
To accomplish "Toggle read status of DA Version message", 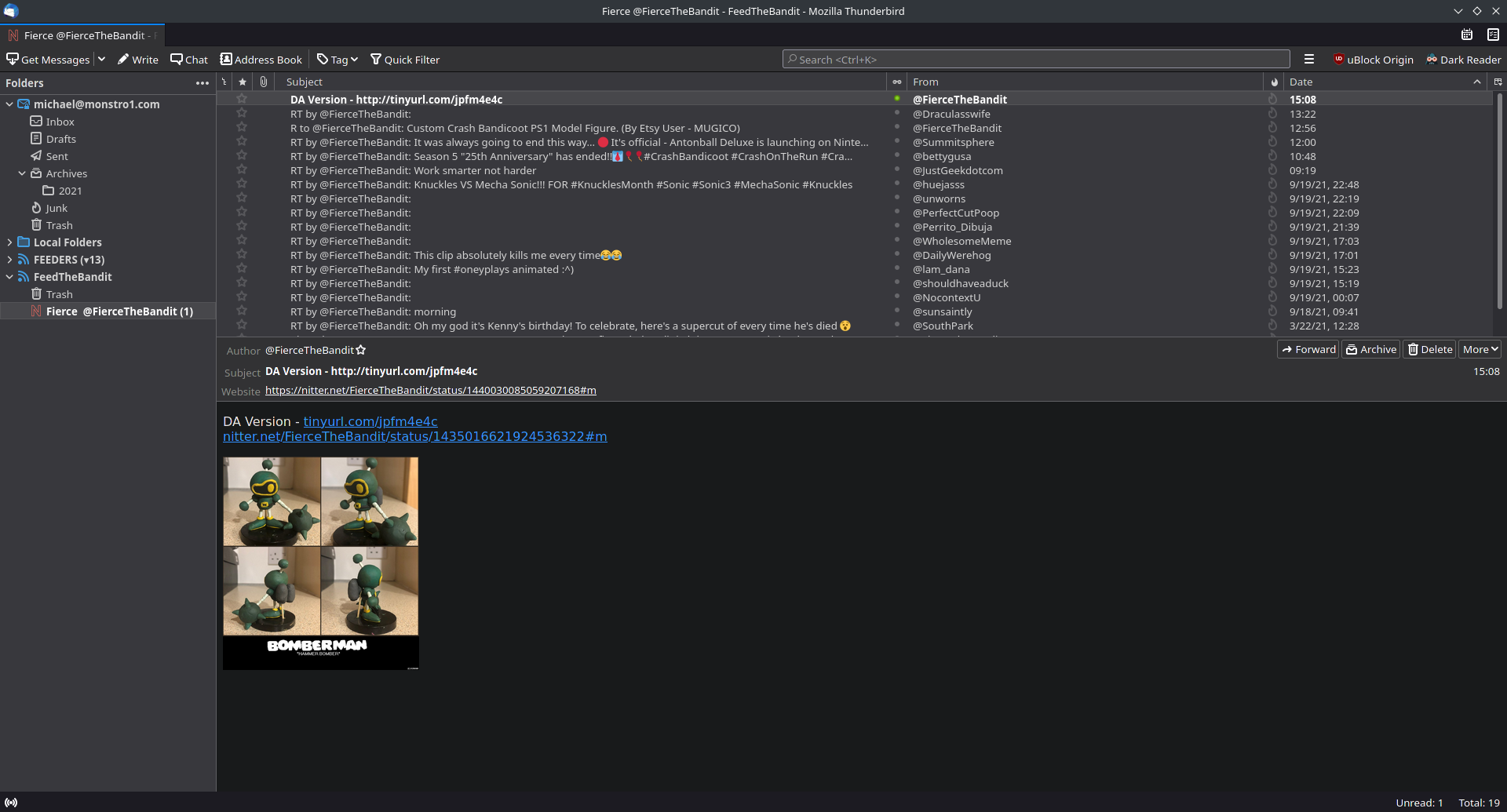I will point(896,99).
